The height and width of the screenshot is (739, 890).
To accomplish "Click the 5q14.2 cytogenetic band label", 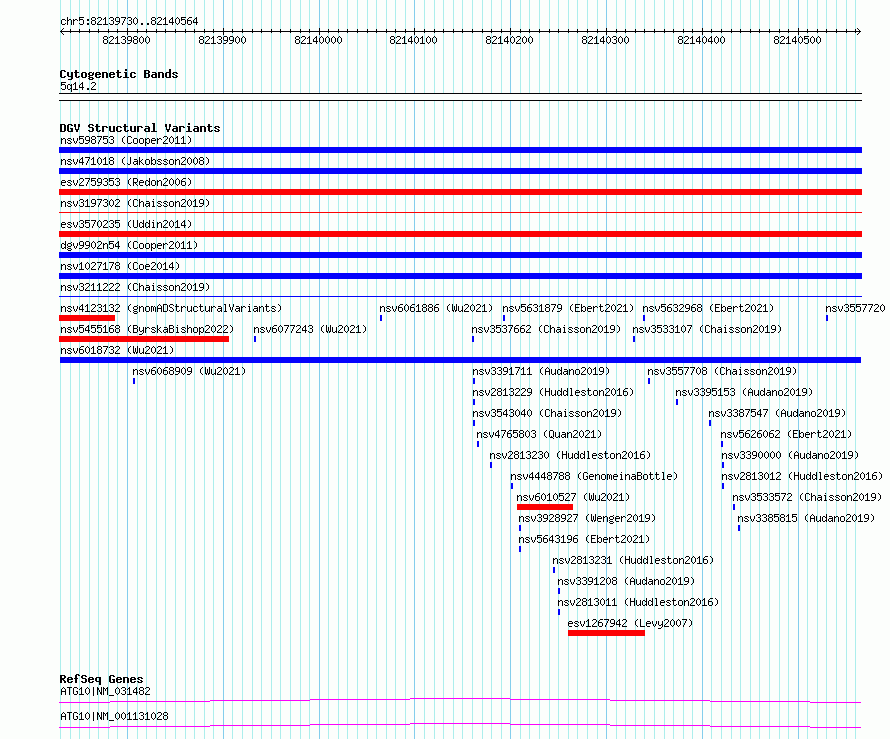I will coord(78,86).
